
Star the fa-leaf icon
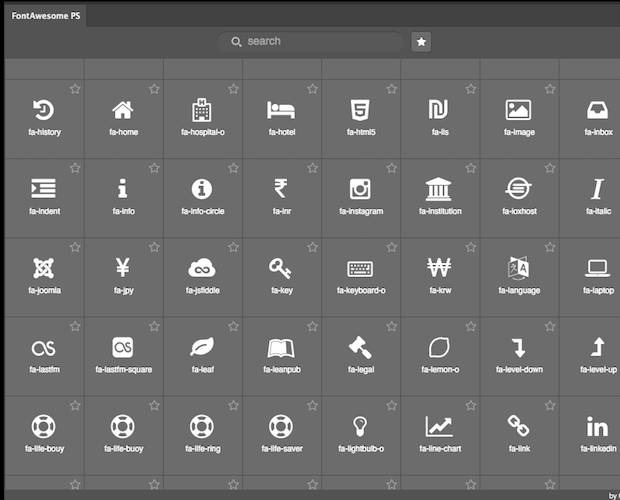coord(233,326)
